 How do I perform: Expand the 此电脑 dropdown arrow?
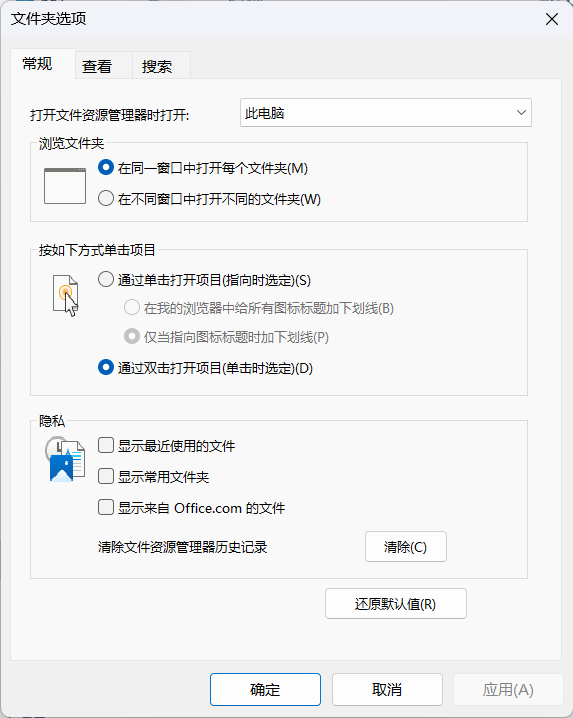(x=521, y=113)
